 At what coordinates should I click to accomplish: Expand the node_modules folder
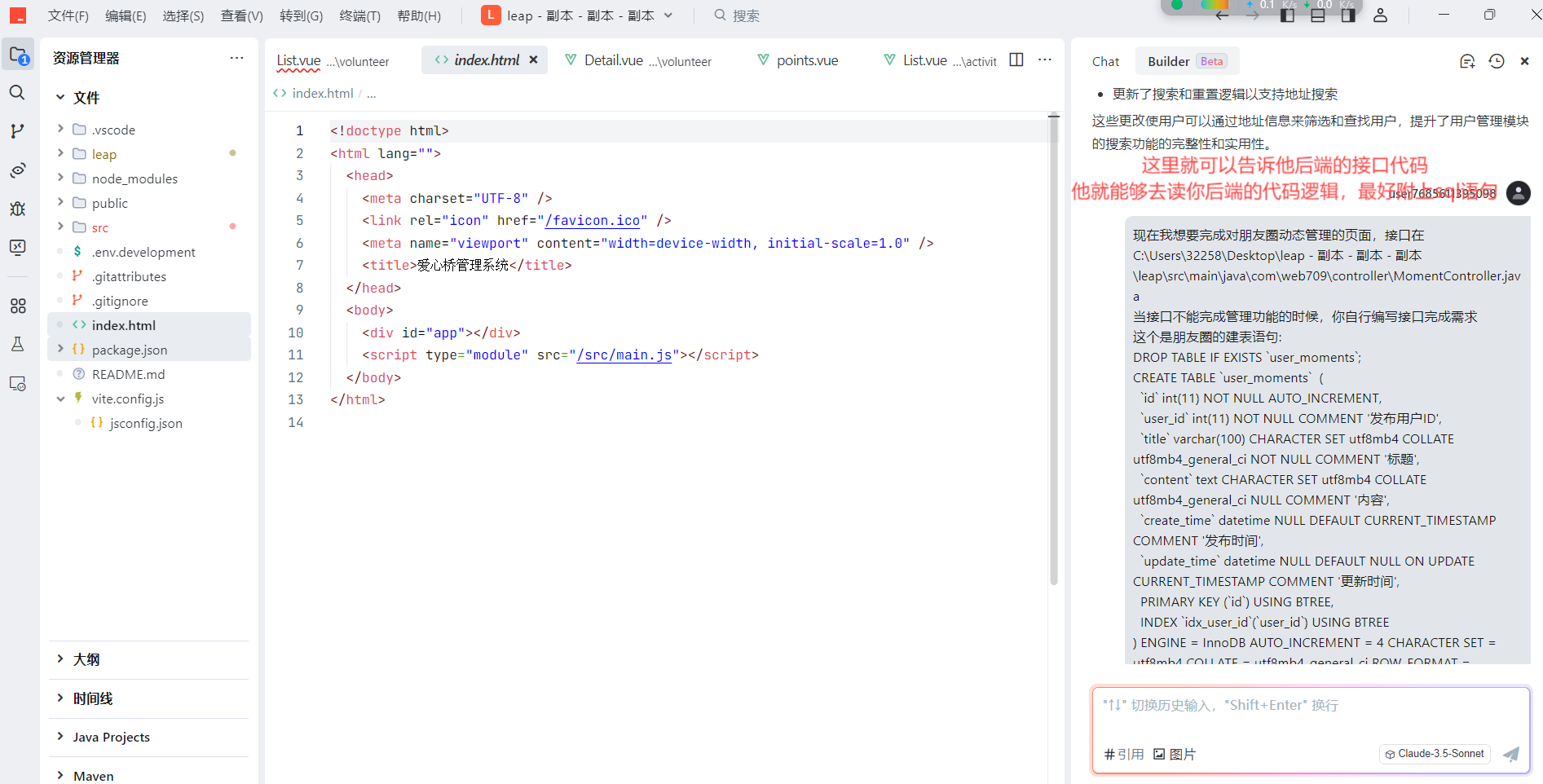60,178
